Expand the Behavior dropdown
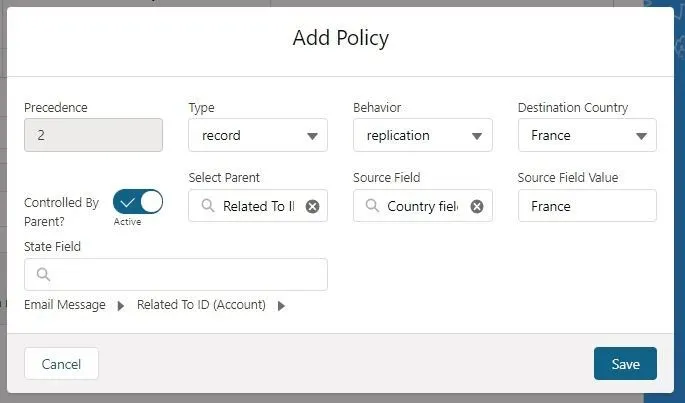The image size is (685, 403). (422, 135)
